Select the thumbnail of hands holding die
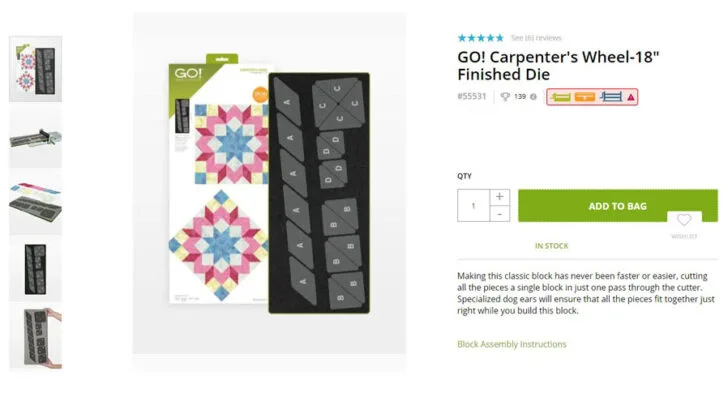Image resolution: width=728 pixels, height=410 pixels. coord(36,337)
